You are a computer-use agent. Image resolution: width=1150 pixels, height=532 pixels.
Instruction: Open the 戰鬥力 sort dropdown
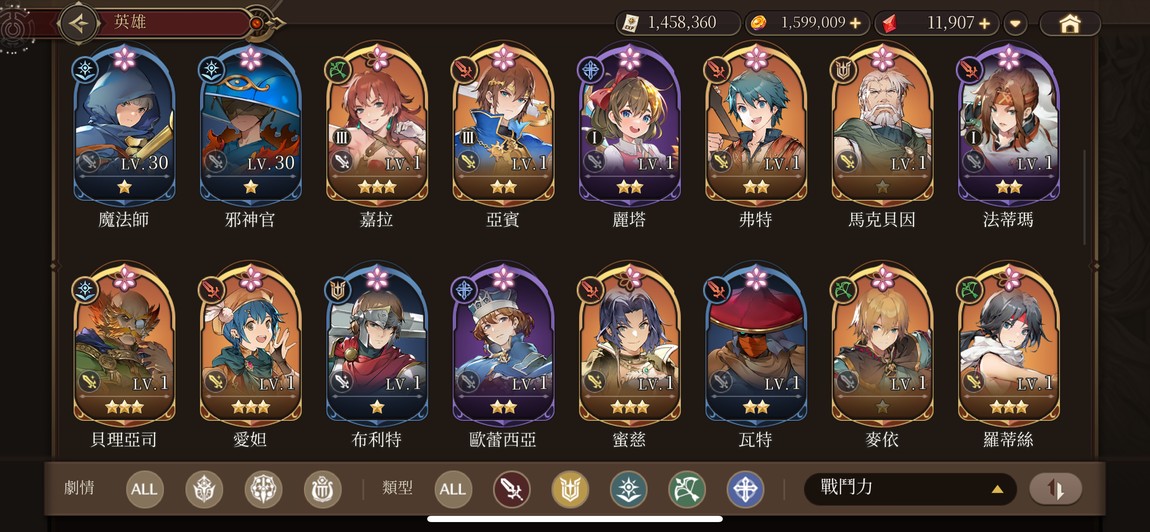click(910, 489)
